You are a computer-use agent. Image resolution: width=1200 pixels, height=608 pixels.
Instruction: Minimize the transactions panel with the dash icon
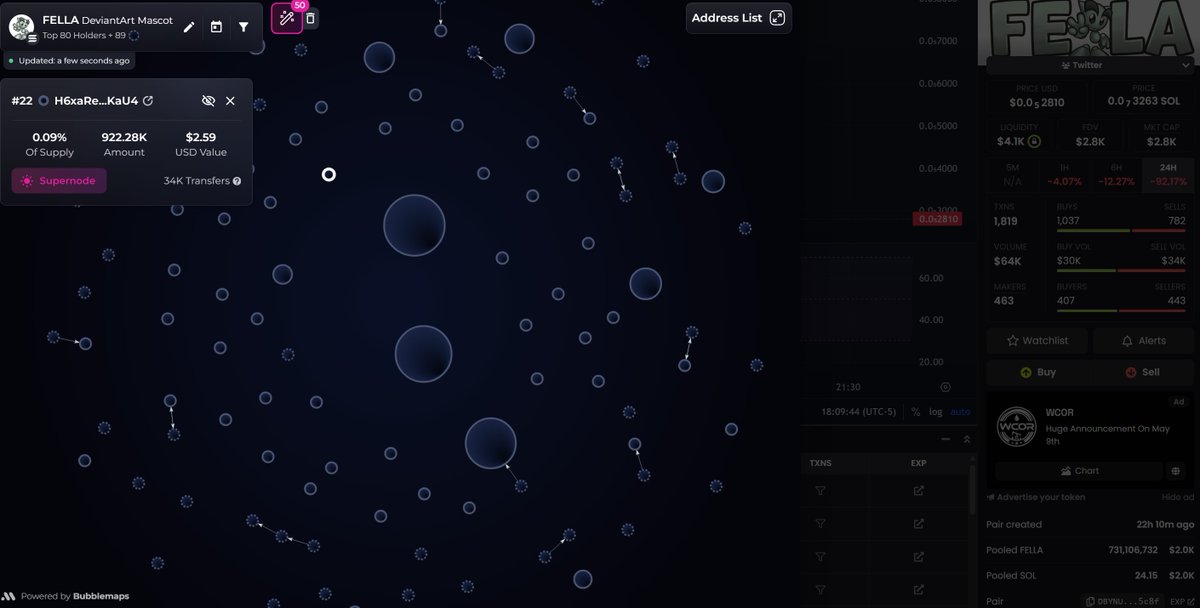coord(946,438)
